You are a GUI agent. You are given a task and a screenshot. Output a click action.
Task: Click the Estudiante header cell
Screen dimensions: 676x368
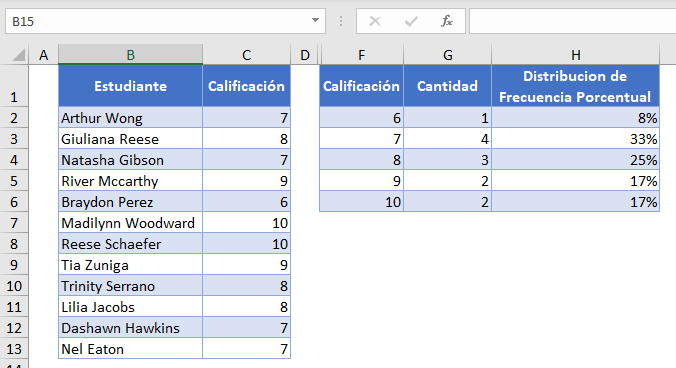point(131,86)
